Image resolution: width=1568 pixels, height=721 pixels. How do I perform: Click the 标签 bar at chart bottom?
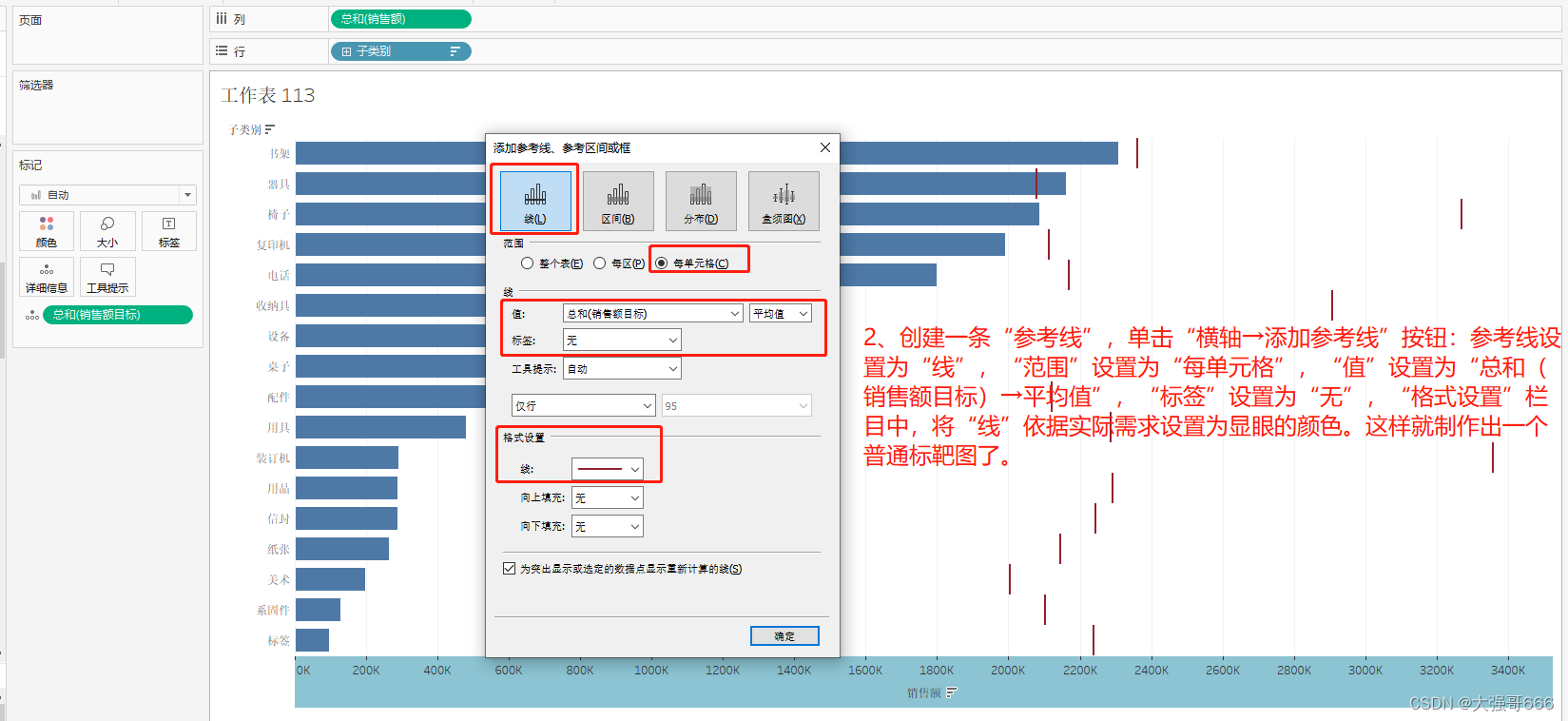tap(312, 640)
